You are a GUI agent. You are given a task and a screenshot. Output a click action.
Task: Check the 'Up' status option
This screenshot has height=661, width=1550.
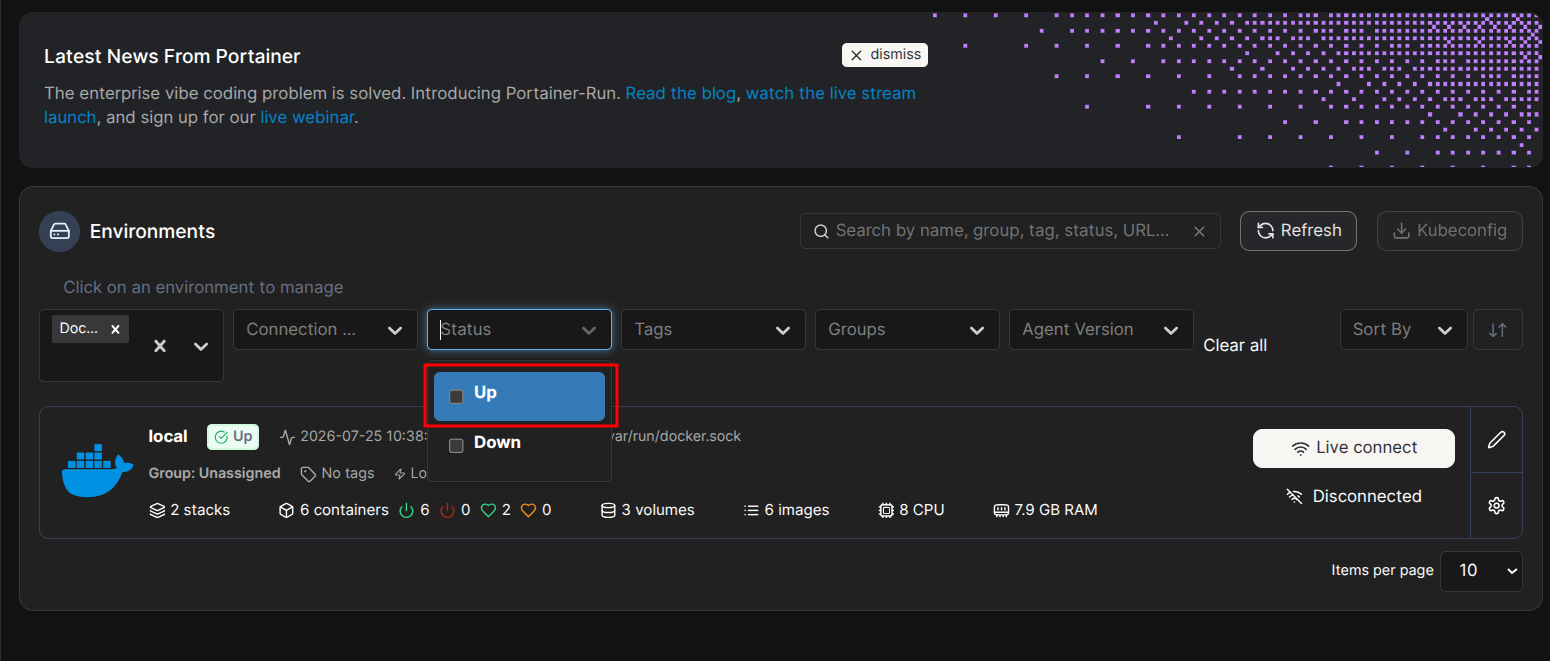456,397
